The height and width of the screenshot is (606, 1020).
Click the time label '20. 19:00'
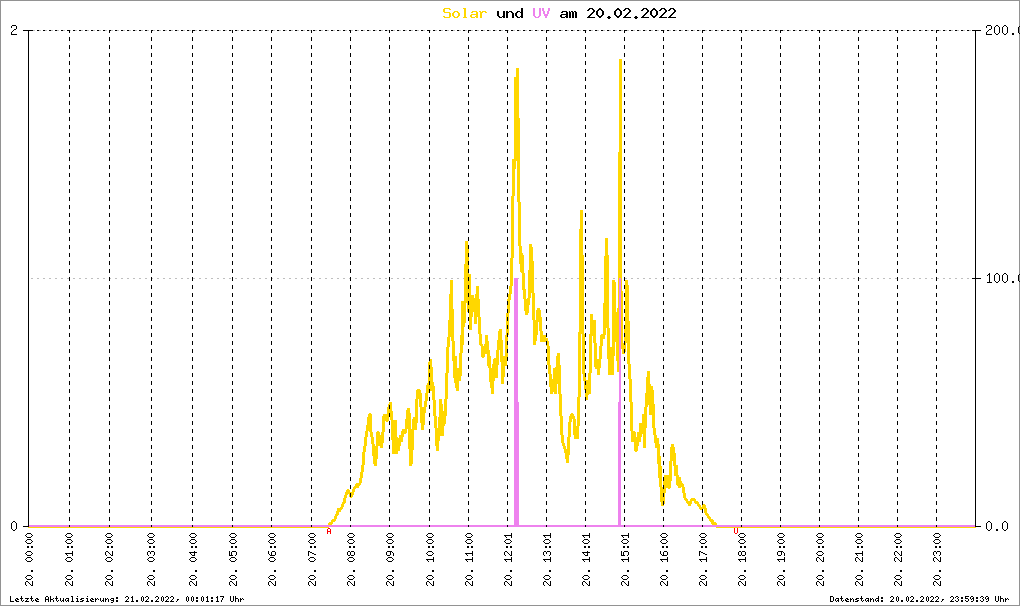click(x=781, y=560)
